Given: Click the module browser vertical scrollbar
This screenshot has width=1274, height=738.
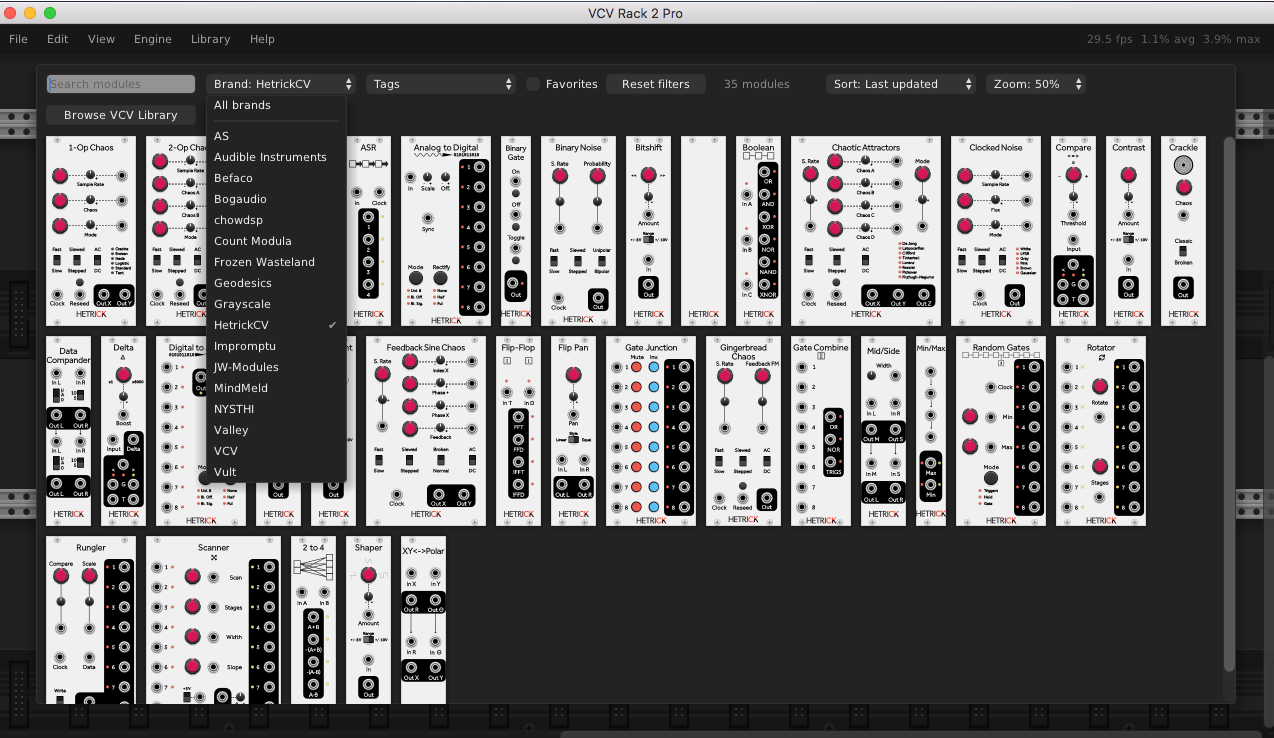Looking at the screenshot, I should 1229,403.
